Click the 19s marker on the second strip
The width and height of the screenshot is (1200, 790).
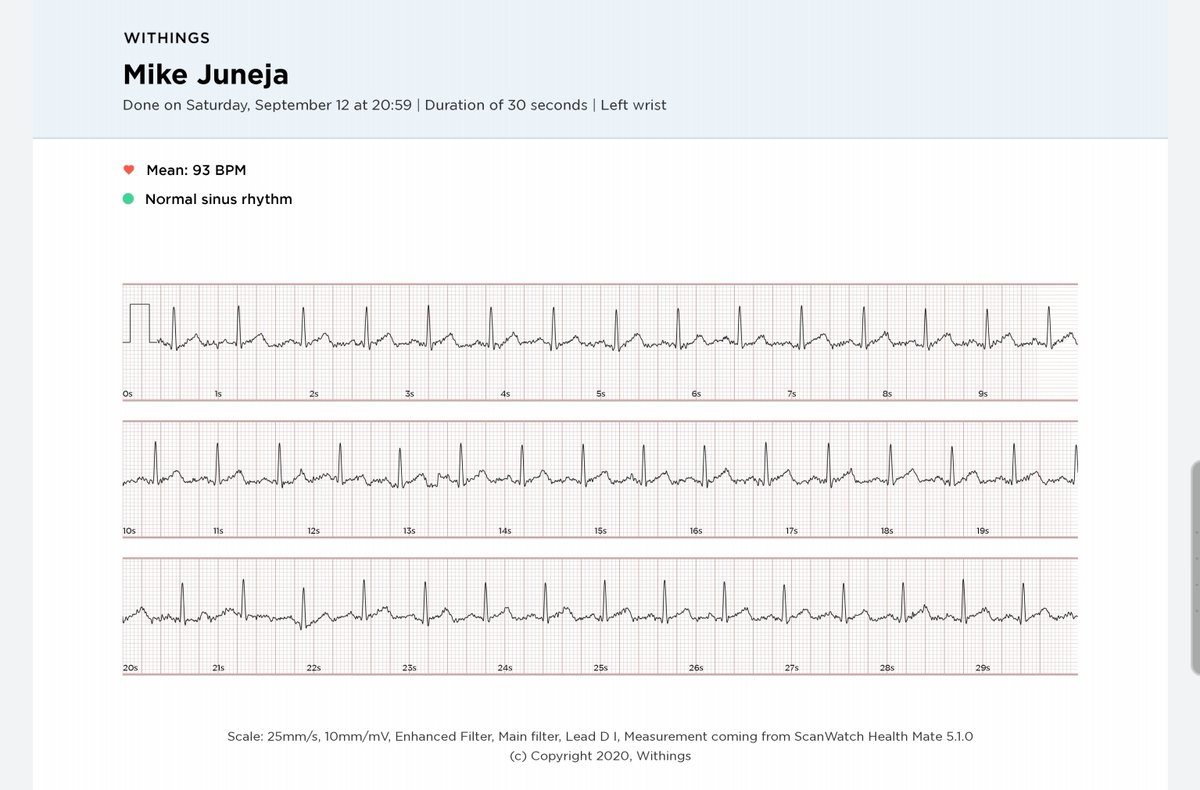coord(982,531)
